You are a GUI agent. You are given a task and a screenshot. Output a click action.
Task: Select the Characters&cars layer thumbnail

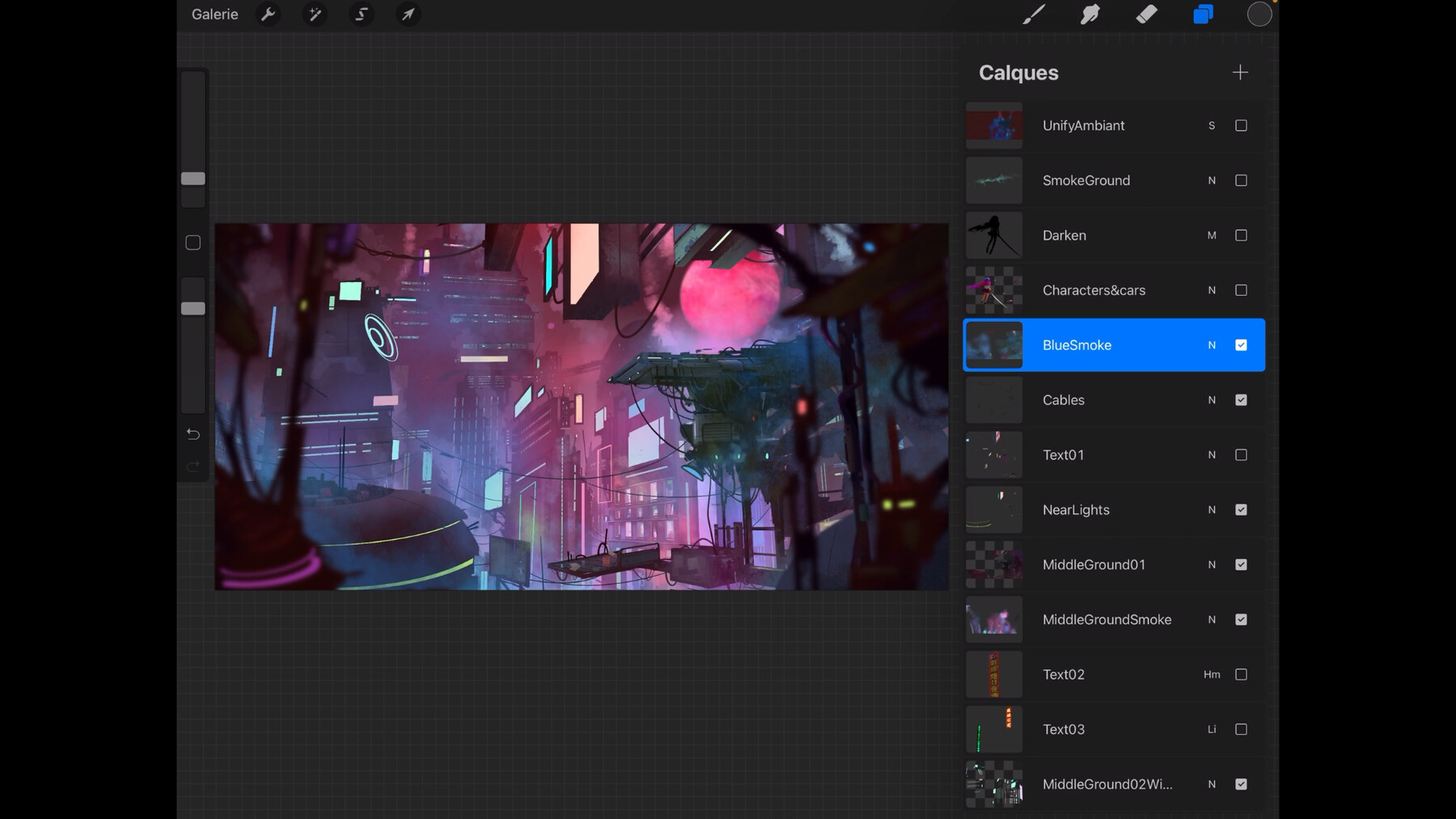coord(994,290)
